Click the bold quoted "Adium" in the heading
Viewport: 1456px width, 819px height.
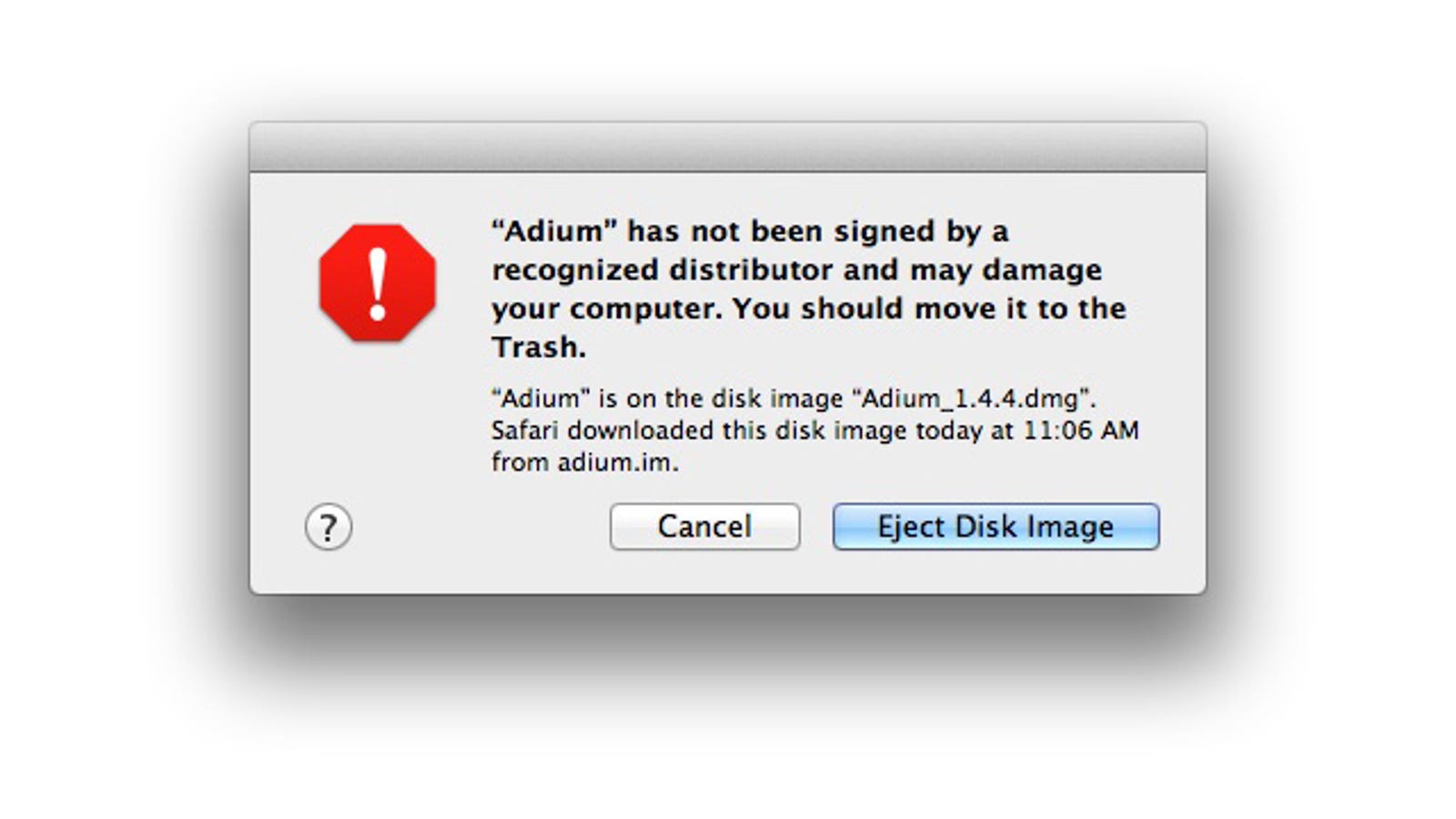point(555,231)
